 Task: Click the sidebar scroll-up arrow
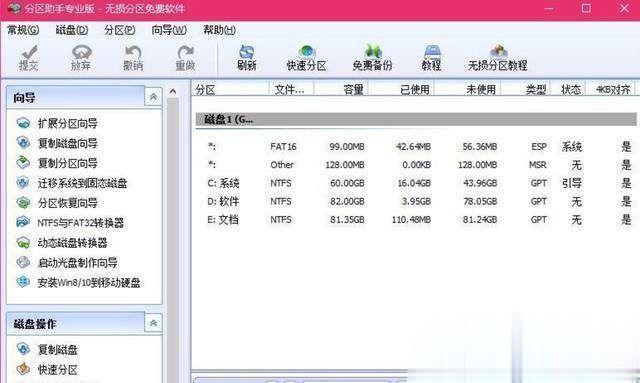pos(173,91)
